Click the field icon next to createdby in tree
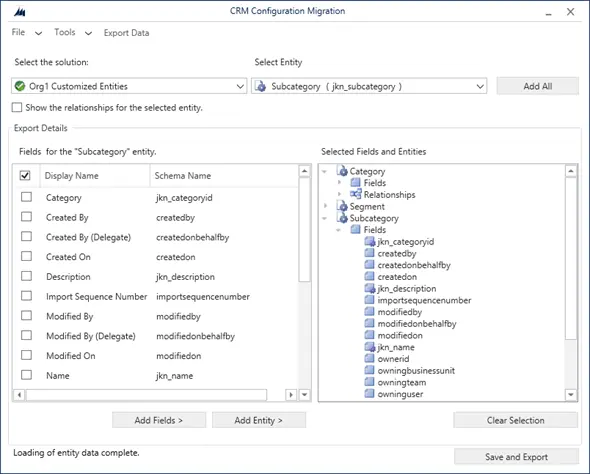 (x=370, y=253)
